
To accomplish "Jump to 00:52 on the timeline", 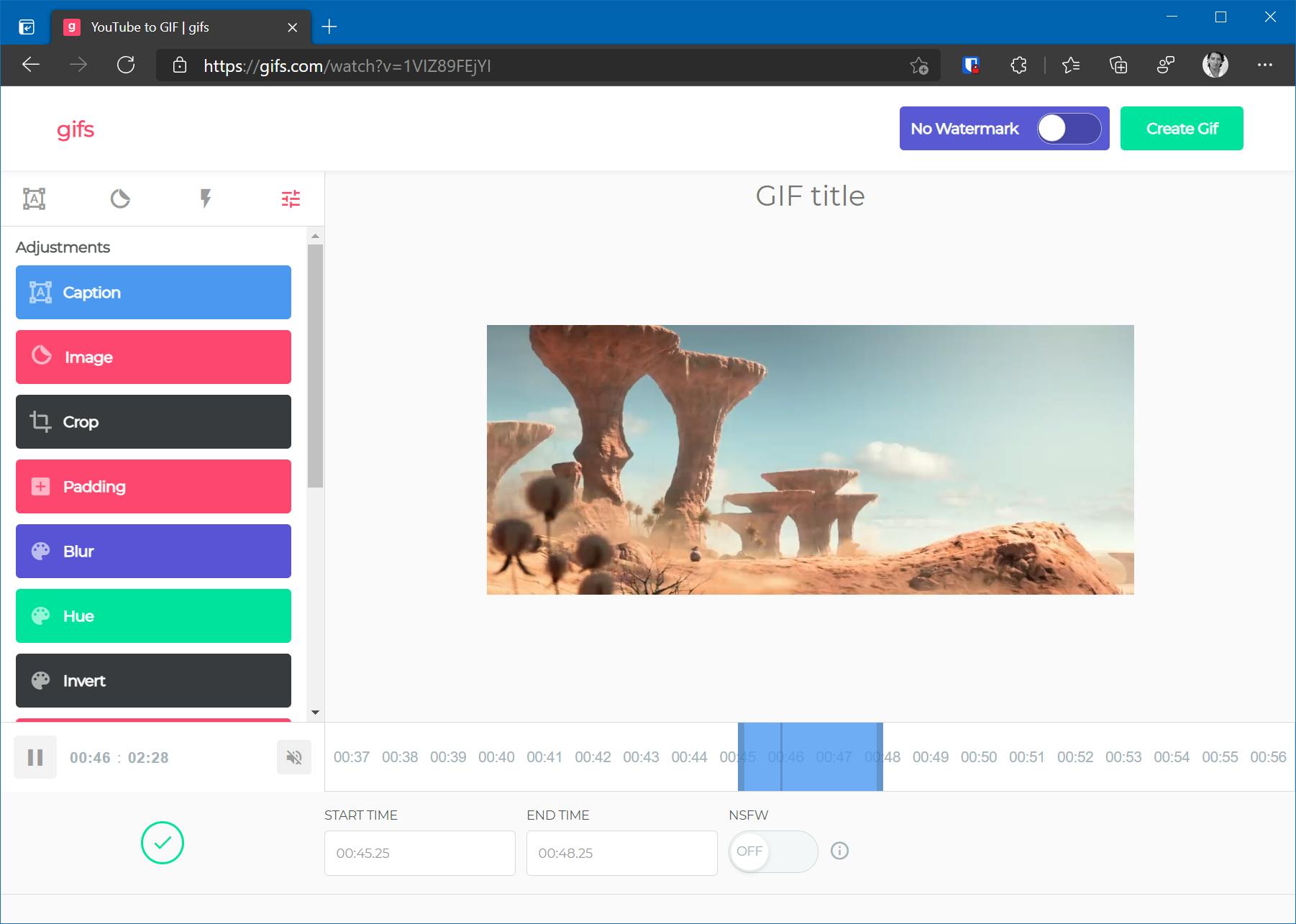I will click(1075, 757).
